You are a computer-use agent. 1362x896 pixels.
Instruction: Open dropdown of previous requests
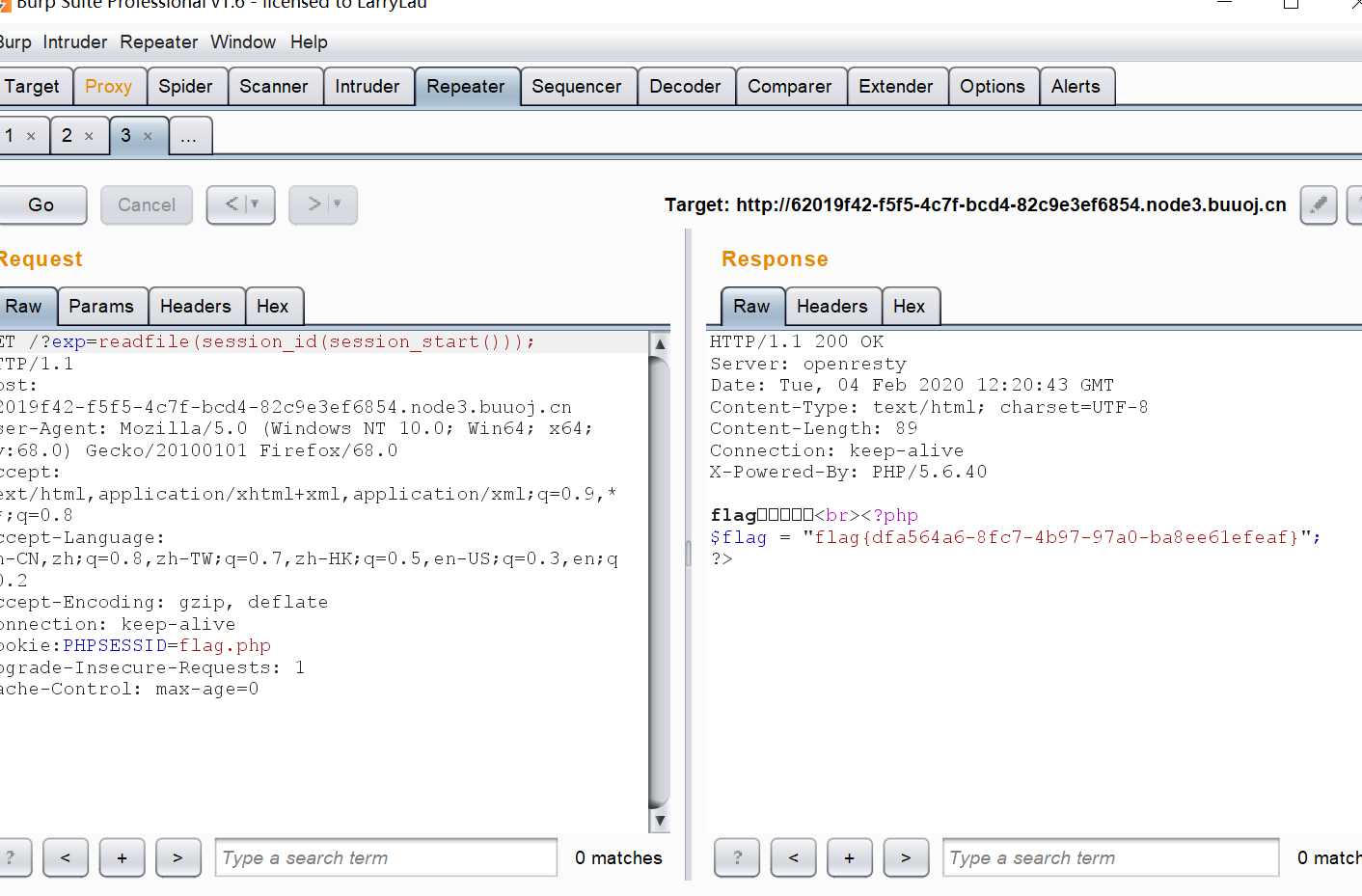[x=256, y=204]
